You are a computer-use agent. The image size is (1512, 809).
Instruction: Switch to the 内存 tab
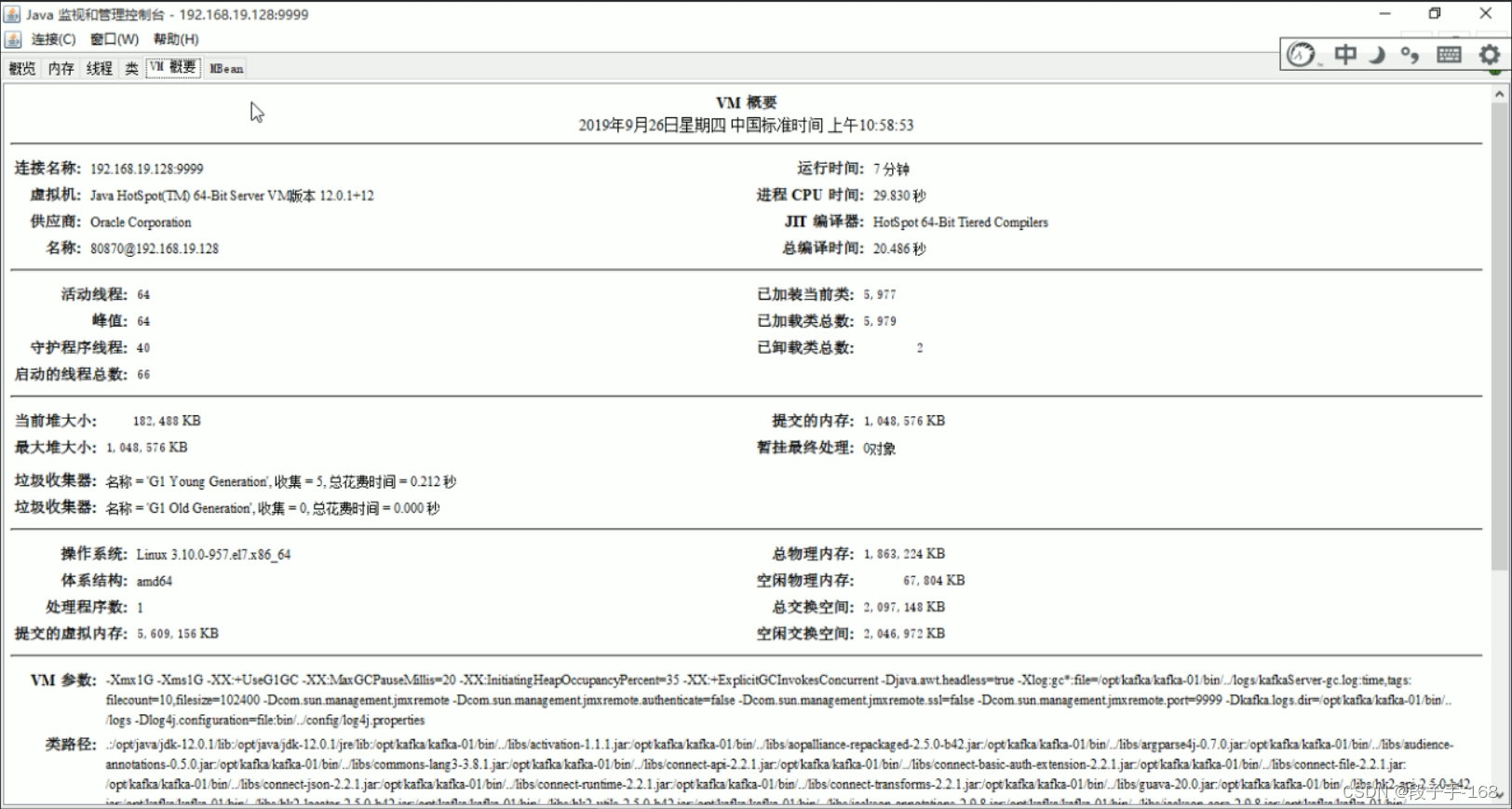tap(61, 68)
